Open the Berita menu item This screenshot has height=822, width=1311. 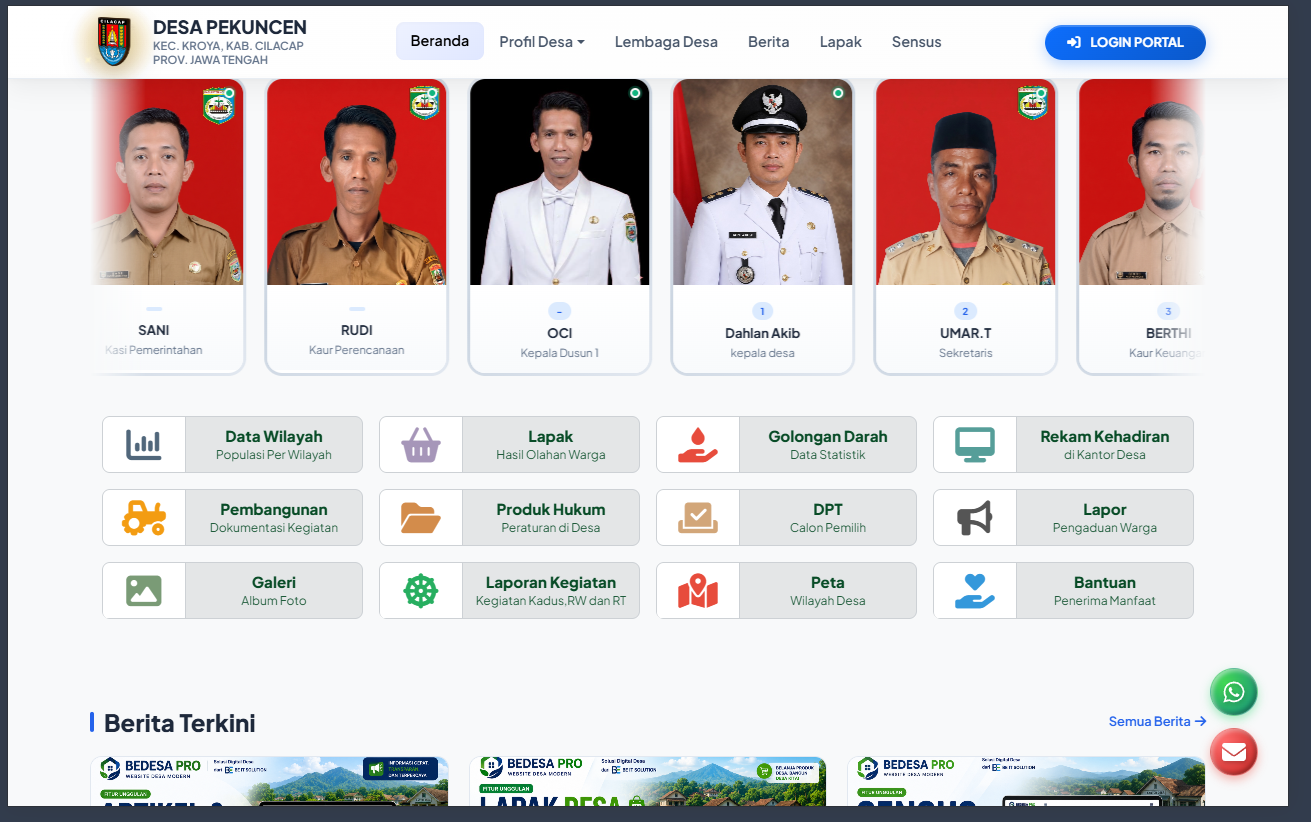(769, 42)
